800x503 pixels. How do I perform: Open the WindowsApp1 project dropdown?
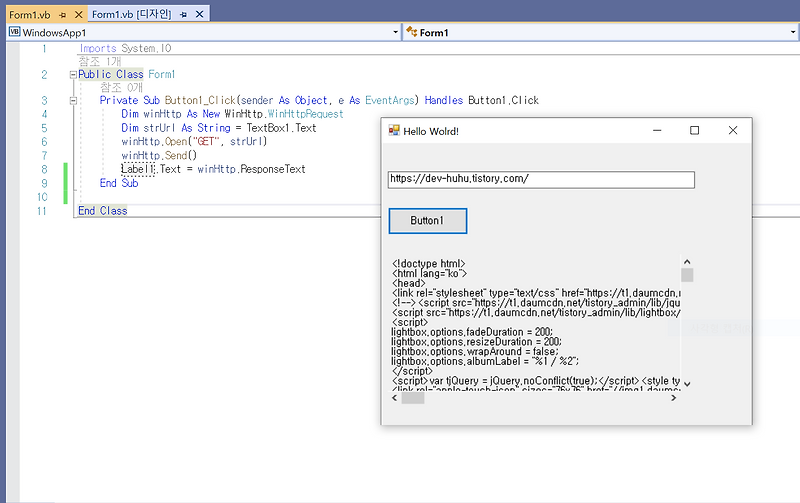(395, 33)
